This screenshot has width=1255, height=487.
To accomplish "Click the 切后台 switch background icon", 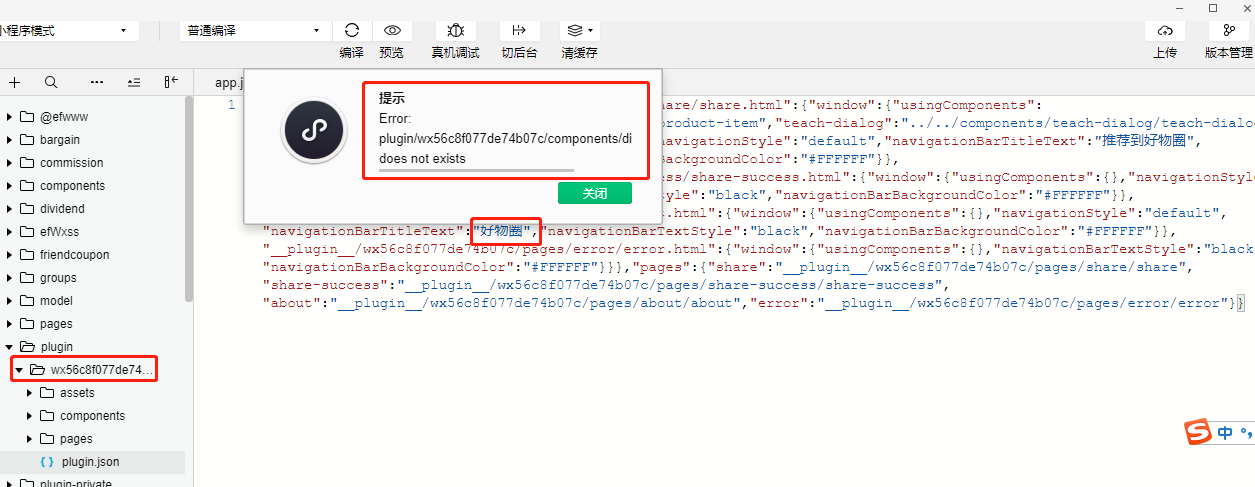I will (x=519, y=30).
